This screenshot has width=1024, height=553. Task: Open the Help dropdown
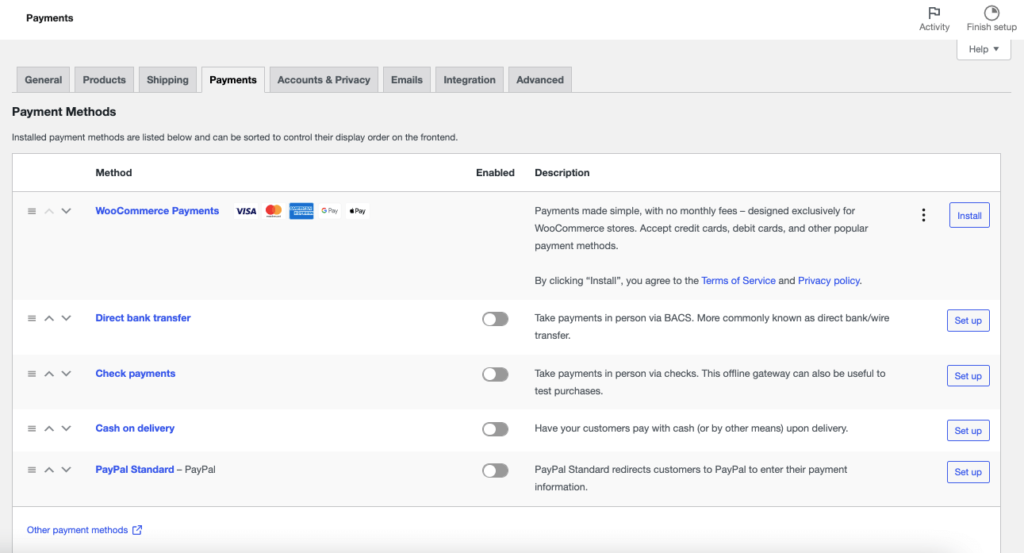click(x=984, y=49)
